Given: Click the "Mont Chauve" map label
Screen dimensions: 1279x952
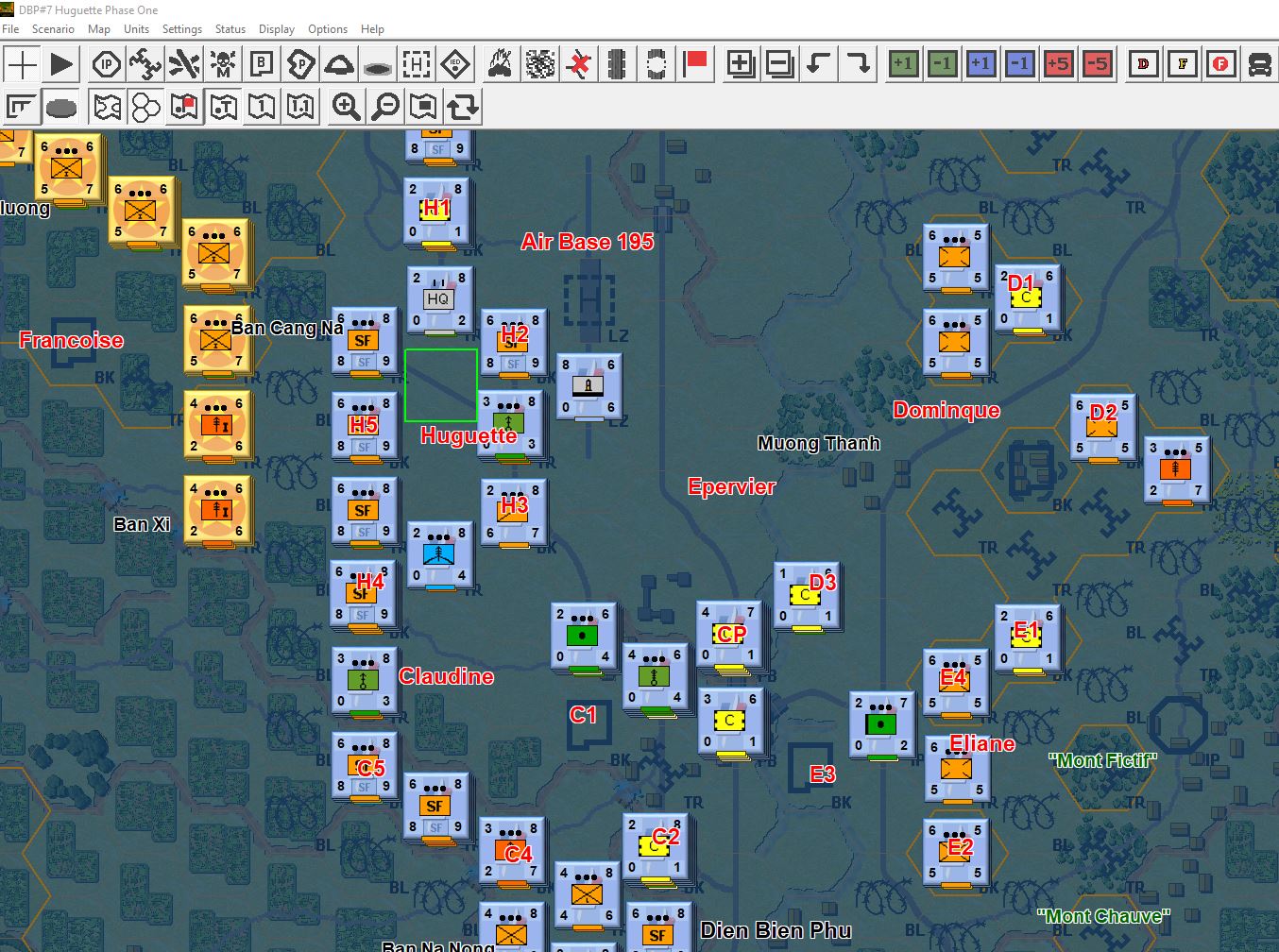Looking at the screenshot, I should (x=1103, y=916).
